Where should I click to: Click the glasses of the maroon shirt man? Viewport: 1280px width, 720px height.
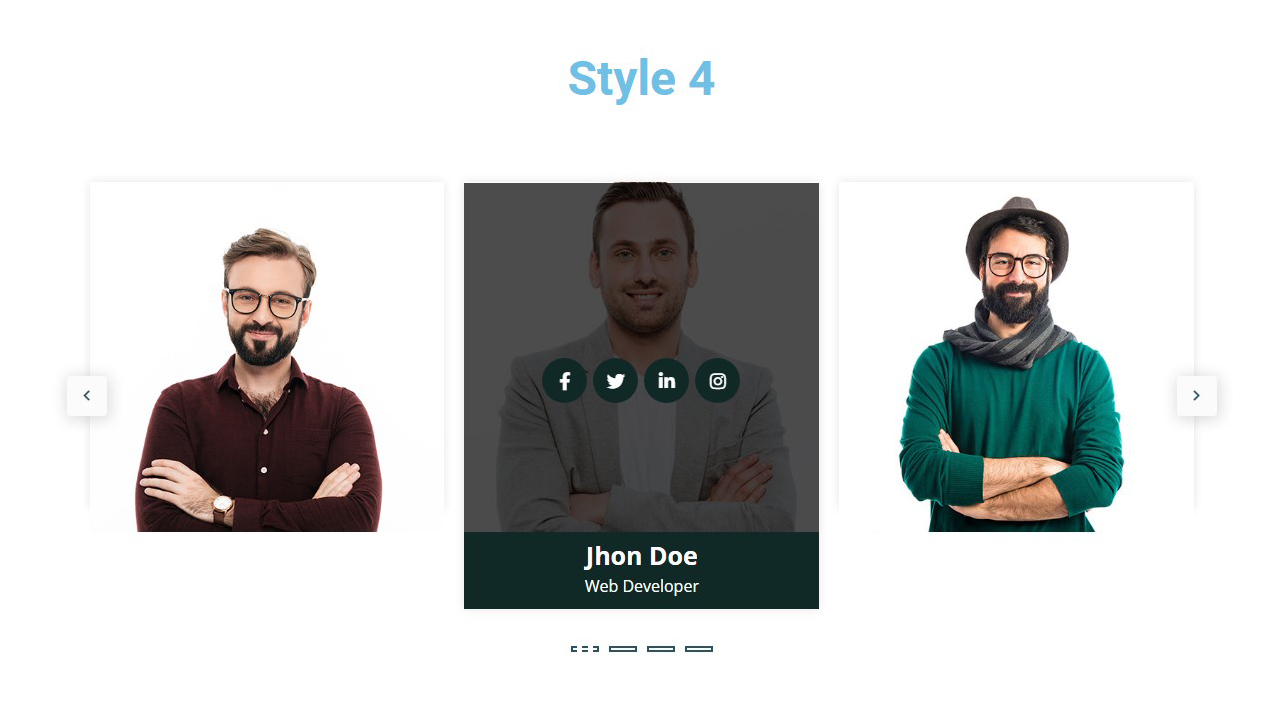tap(266, 303)
